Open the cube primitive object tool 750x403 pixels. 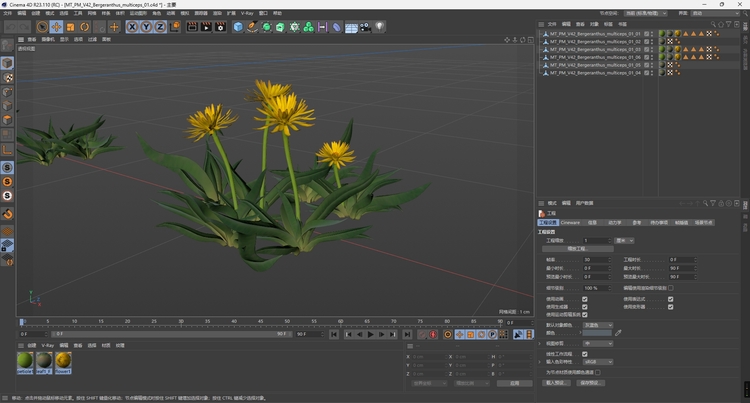[238, 27]
